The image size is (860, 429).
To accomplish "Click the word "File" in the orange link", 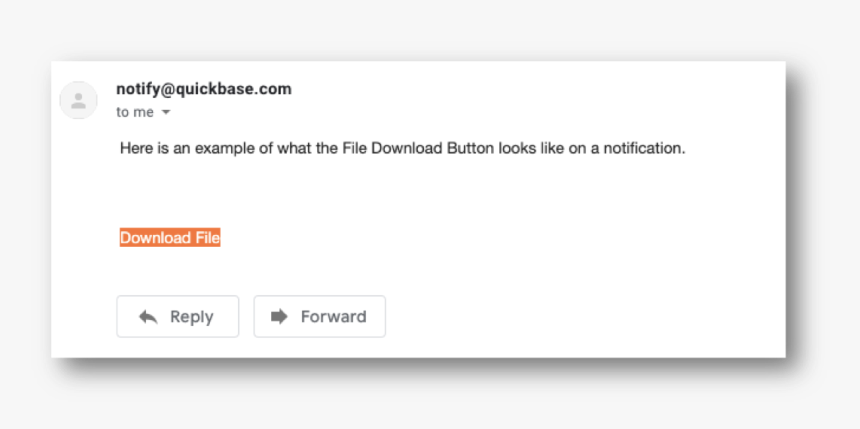I will (208, 238).
